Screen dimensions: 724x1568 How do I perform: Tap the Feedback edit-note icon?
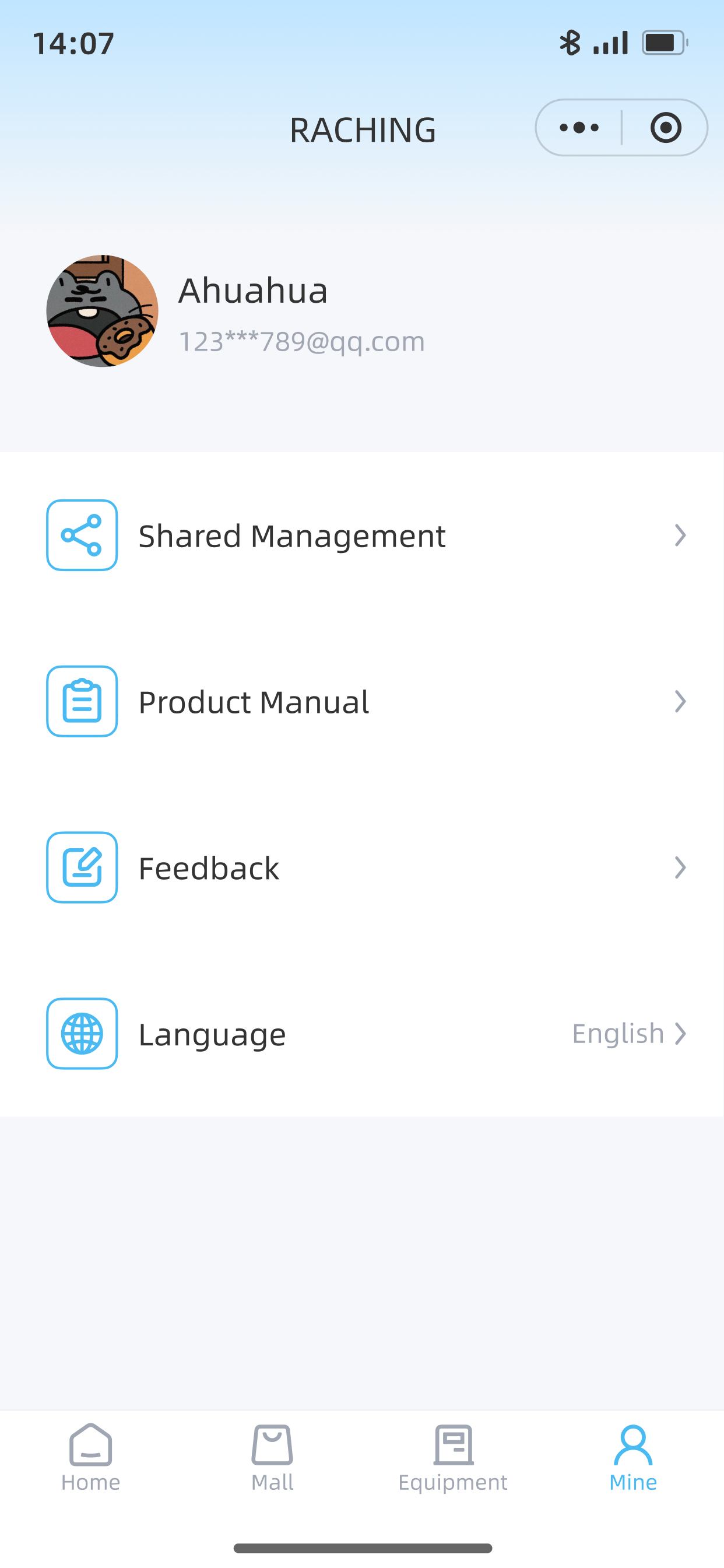82,867
